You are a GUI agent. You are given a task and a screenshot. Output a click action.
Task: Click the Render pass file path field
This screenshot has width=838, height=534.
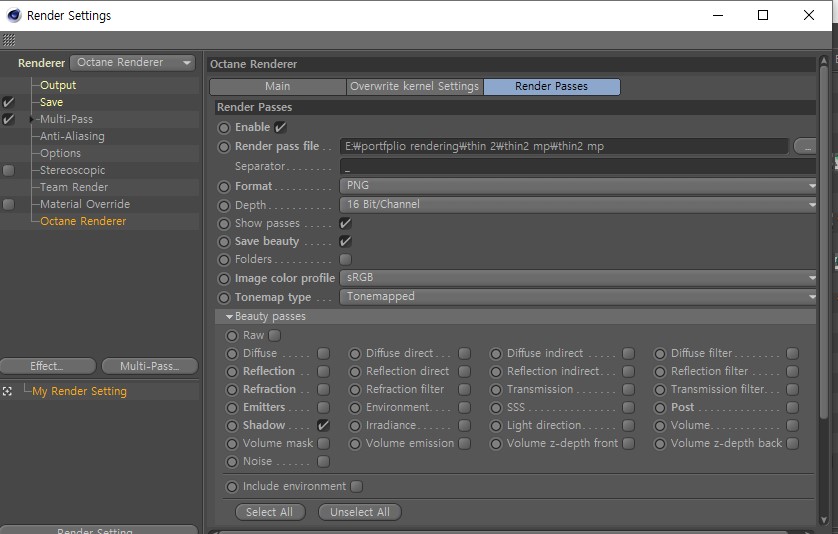tap(564, 146)
